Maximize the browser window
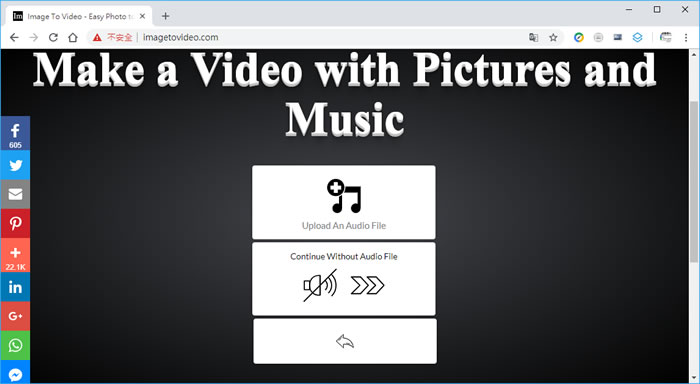The height and width of the screenshot is (384, 700). pos(657,9)
